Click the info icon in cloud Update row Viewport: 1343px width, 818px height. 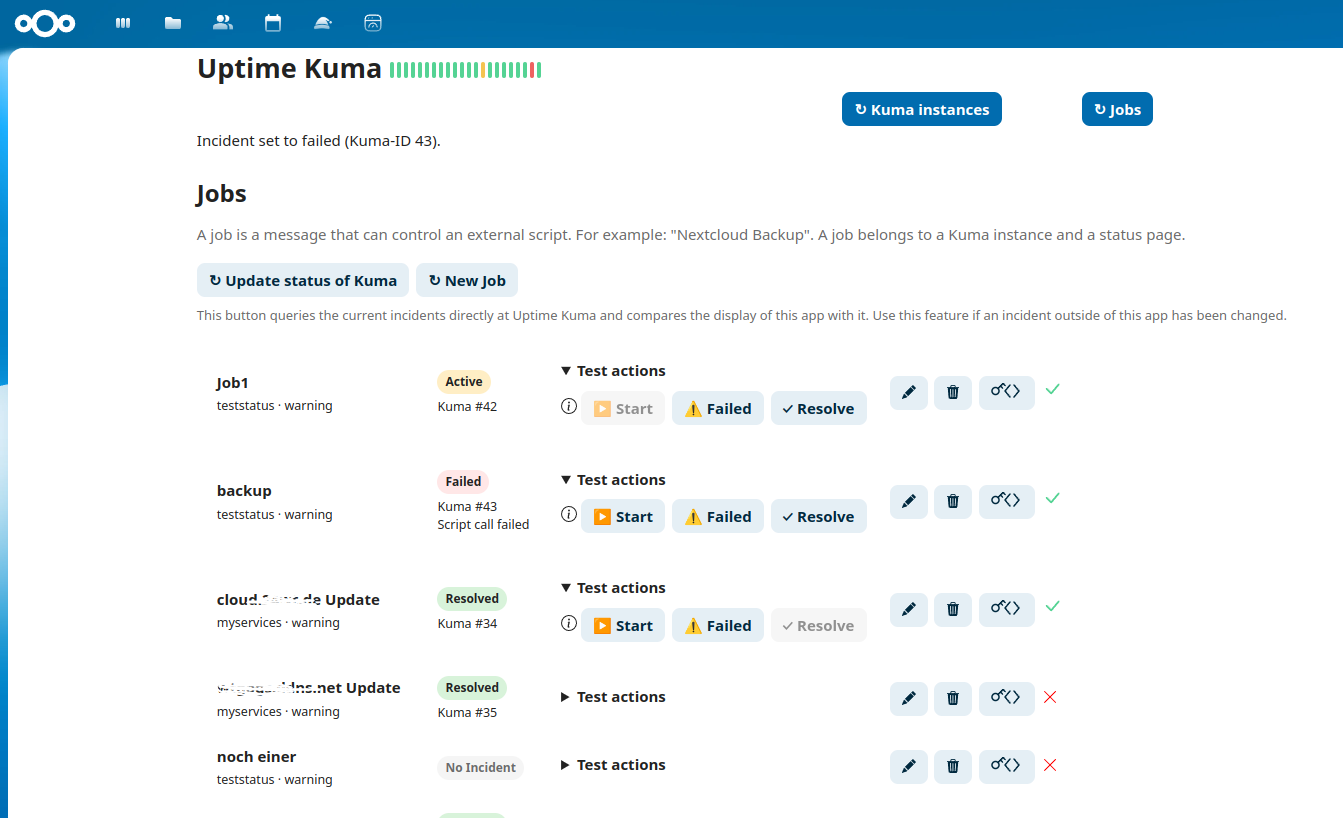(x=569, y=623)
